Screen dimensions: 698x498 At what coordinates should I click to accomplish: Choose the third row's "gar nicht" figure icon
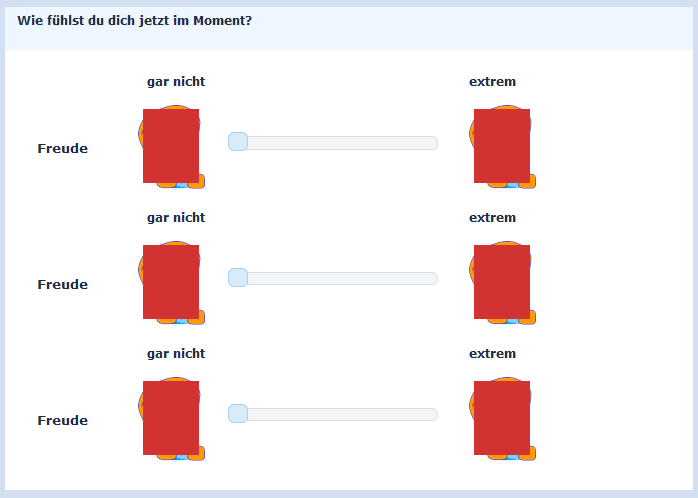click(171, 418)
